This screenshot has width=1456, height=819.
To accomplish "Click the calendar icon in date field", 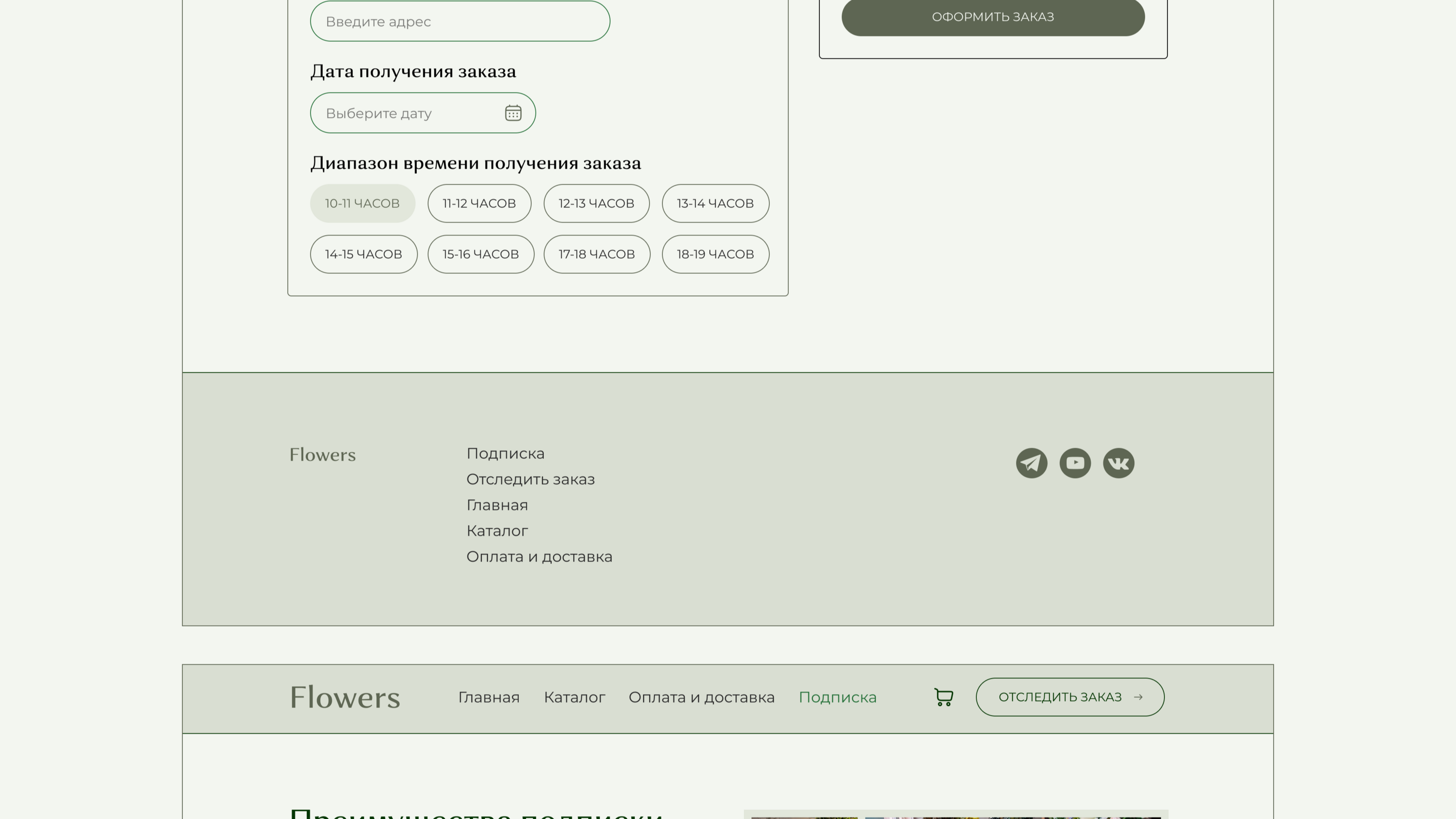I will [x=513, y=113].
